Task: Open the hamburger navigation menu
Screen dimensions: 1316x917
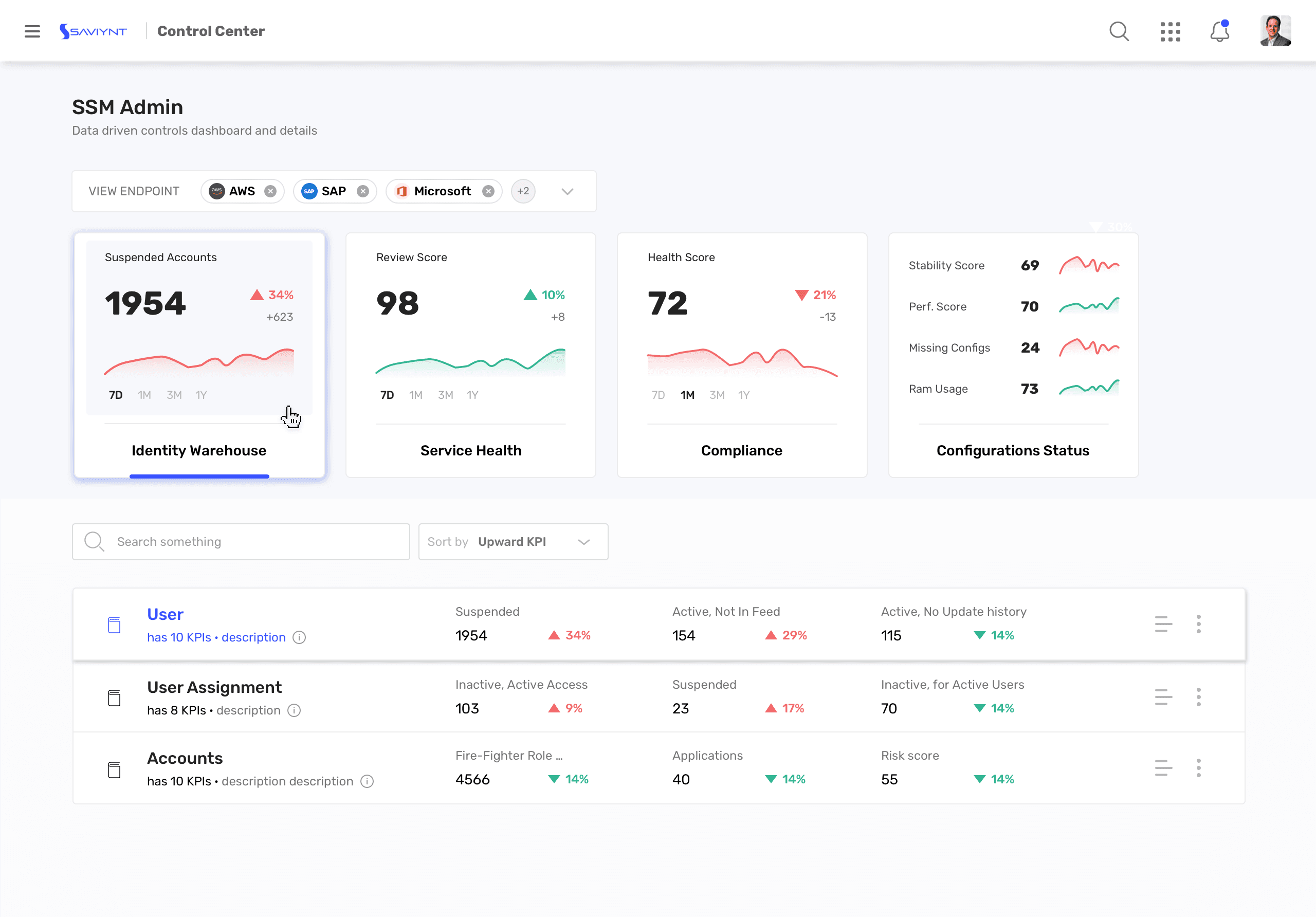Action: [32, 31]
